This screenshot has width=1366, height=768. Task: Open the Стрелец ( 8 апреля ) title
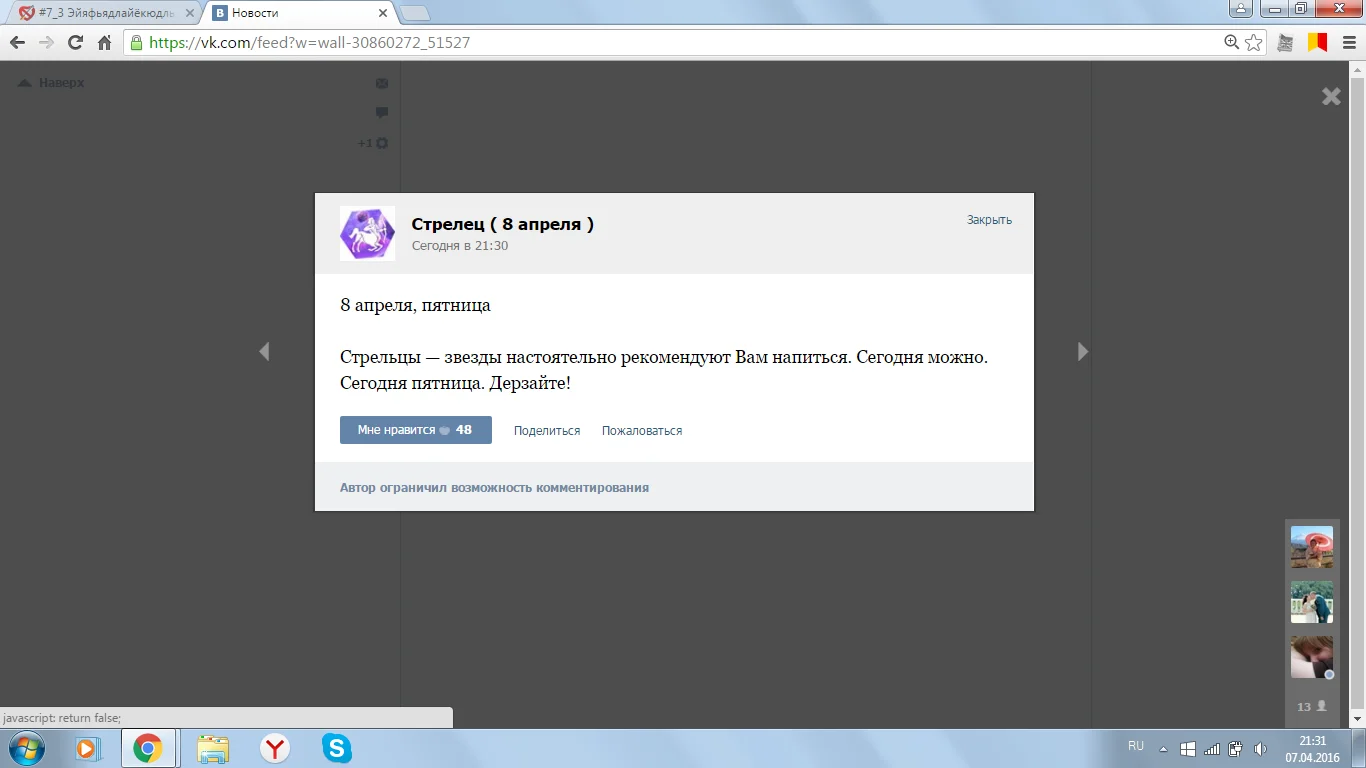pyautogui.click(x=503, y=224)
